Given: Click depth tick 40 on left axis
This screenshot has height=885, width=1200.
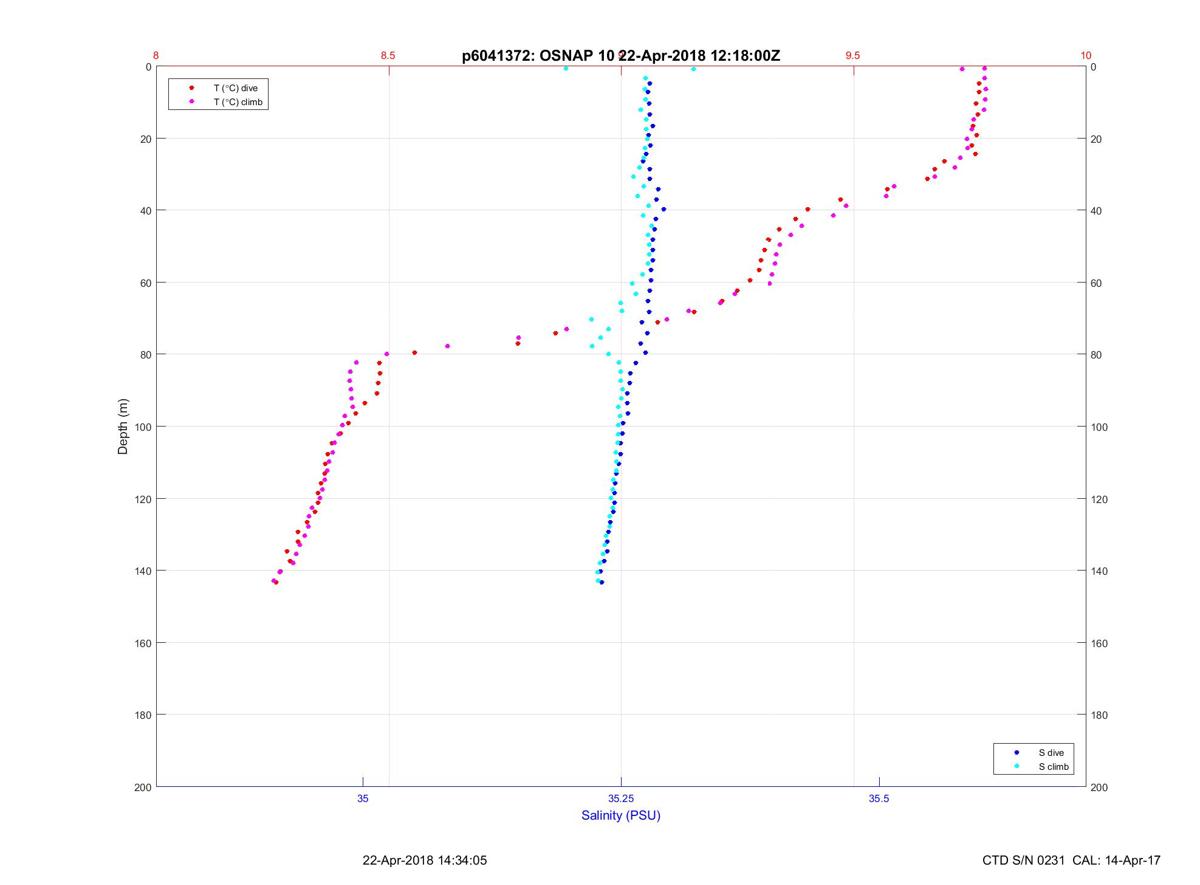Looking at the screenshot, I should tap(145, 211).
